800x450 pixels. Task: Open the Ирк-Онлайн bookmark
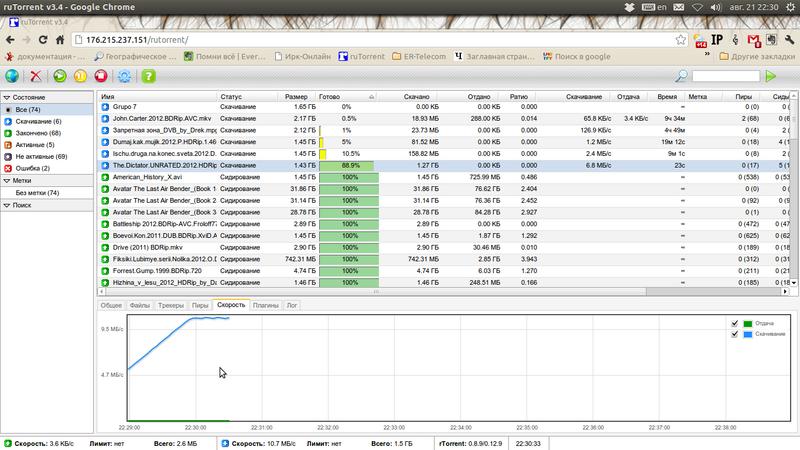(303, 57)
